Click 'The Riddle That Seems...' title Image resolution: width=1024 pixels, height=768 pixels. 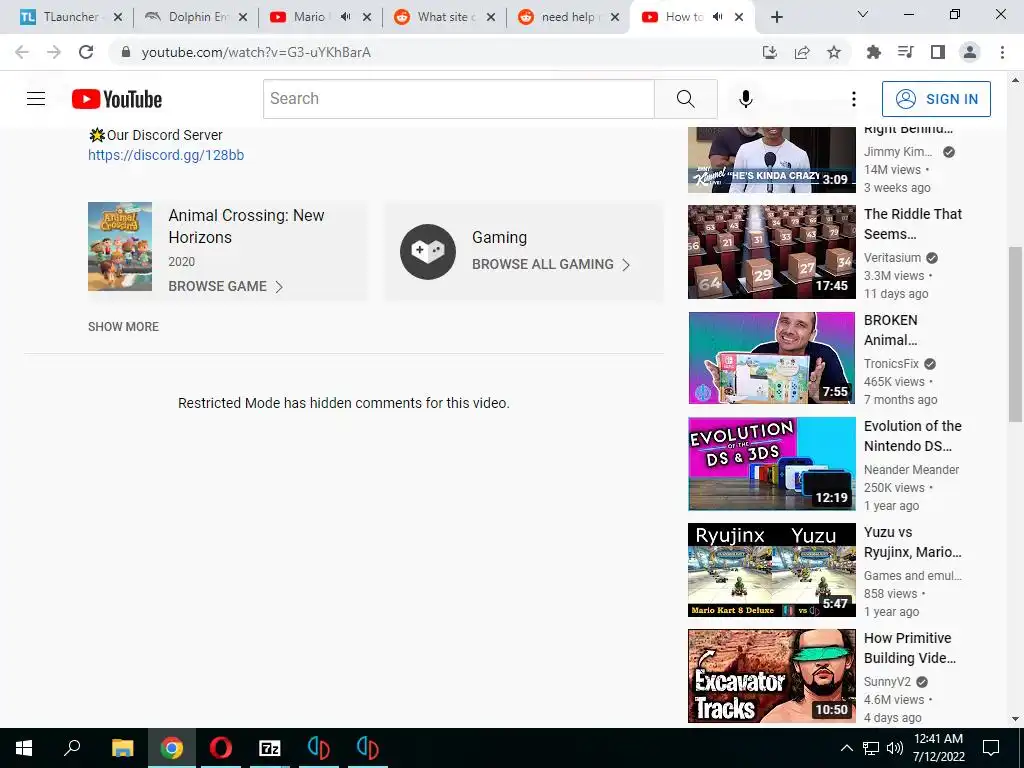pos(912,224)
